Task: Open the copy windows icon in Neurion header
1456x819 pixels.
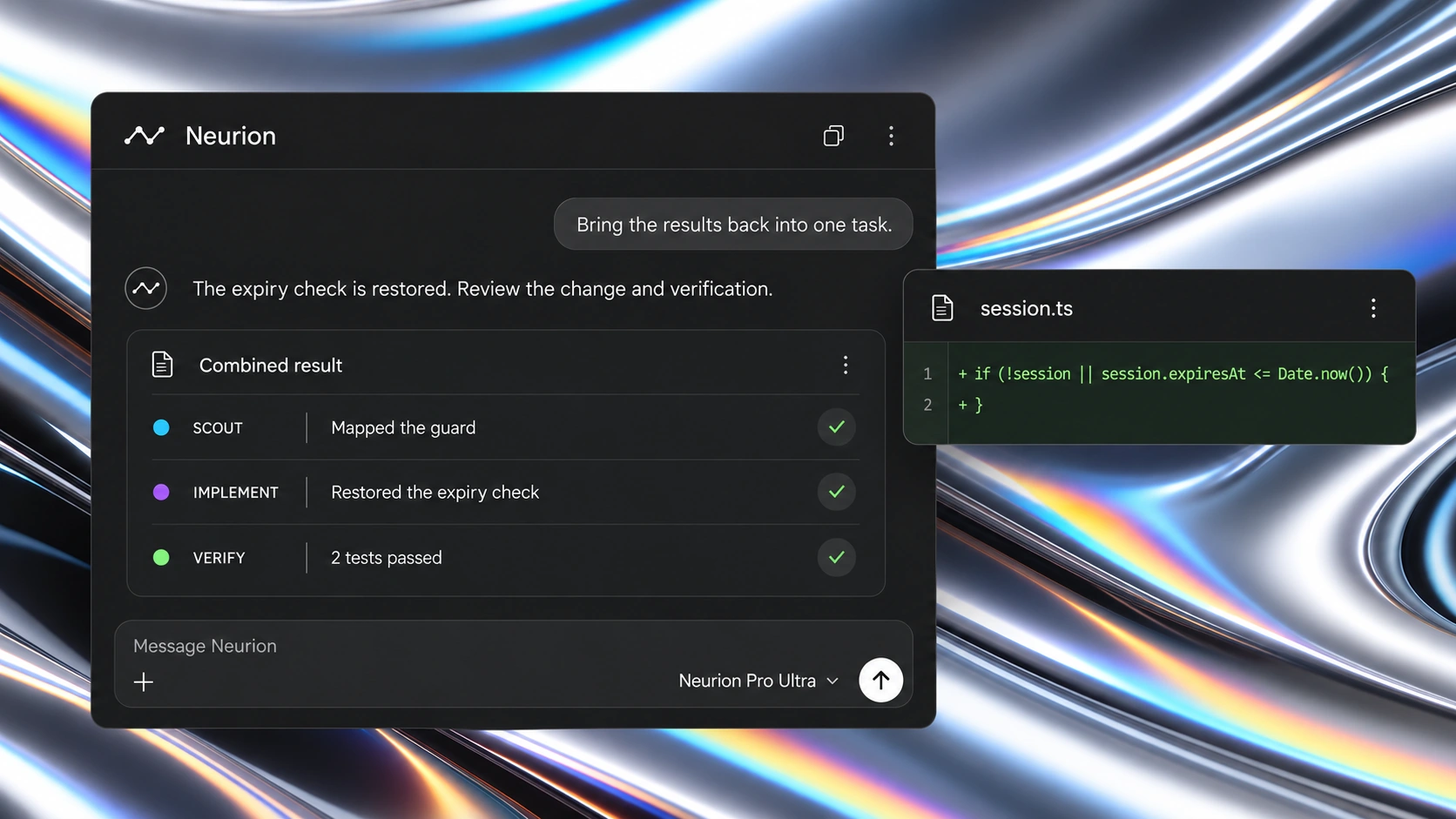Action: (833, 136)
